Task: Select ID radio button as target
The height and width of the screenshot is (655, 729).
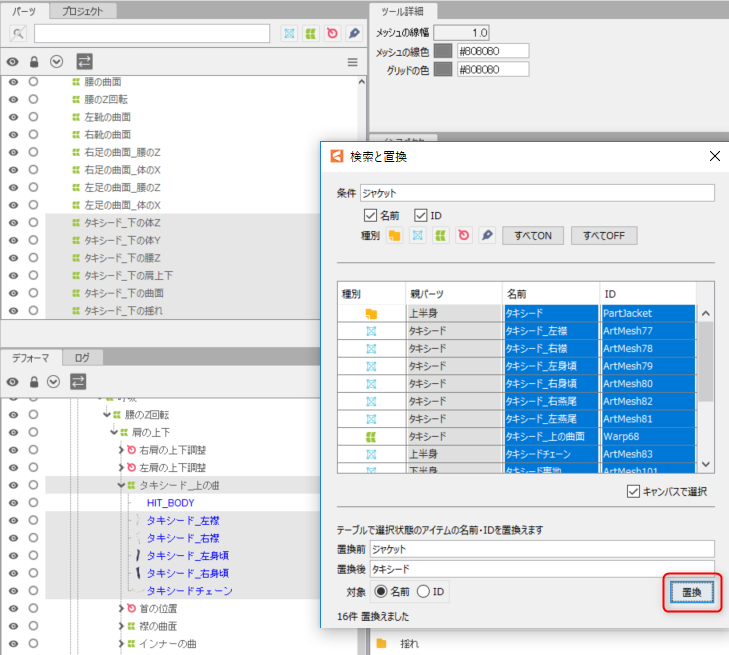Action: coord(423,591)
